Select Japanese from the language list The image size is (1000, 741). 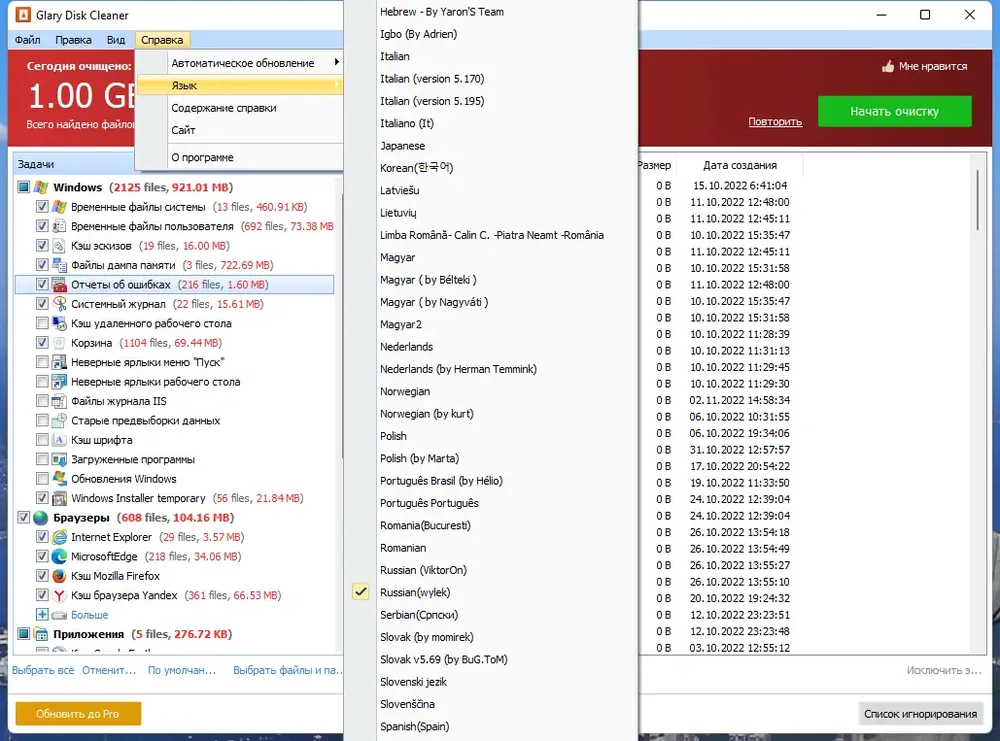coord(402,145)
